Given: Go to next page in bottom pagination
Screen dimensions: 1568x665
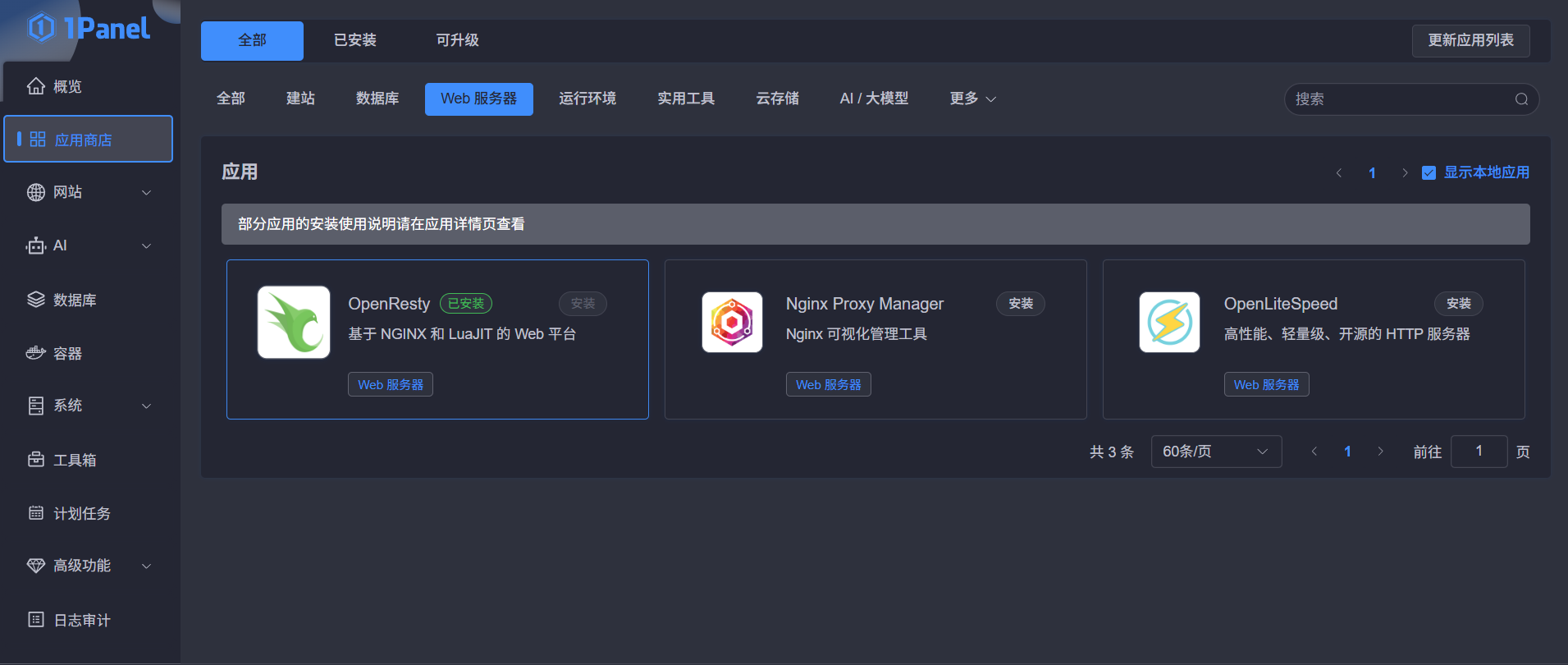Looking at the screenshot, I should pos(1381,452).
